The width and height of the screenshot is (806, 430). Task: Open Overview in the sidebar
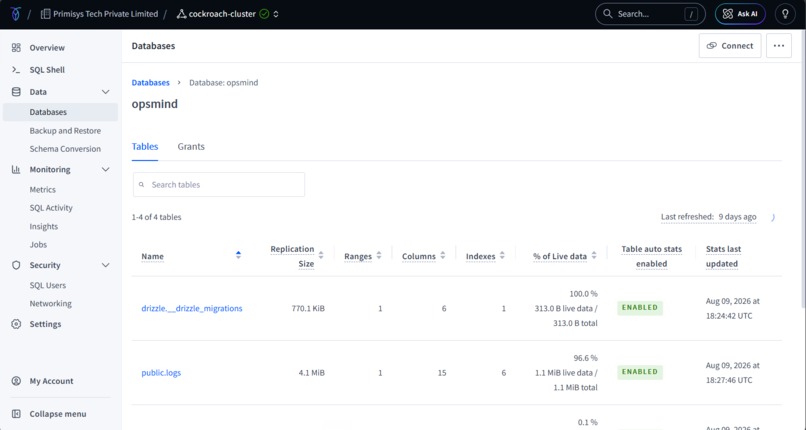(47, 48)
